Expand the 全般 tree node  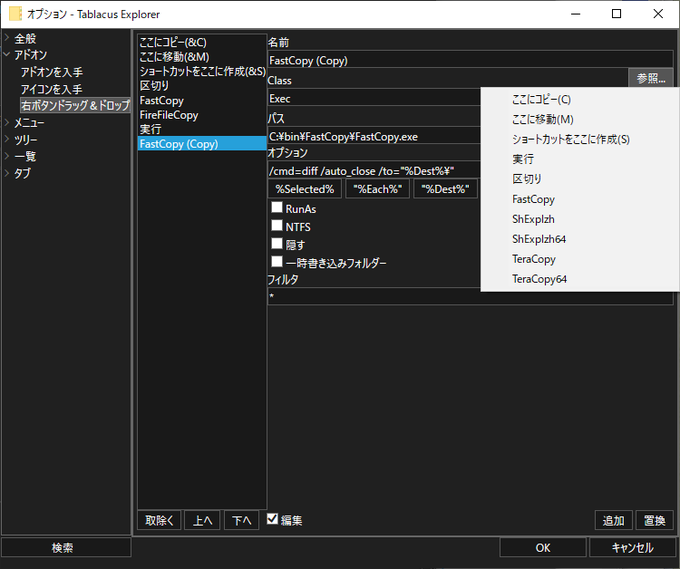(x=7, y=39)
